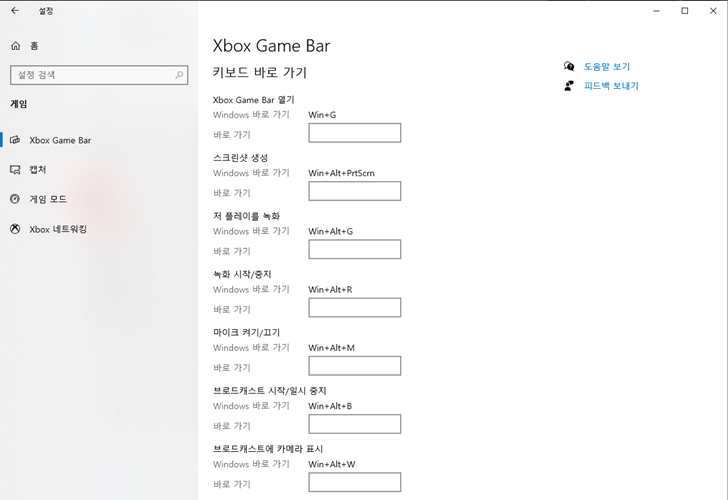Maximize the Settings window

click(x=685, y=11)
